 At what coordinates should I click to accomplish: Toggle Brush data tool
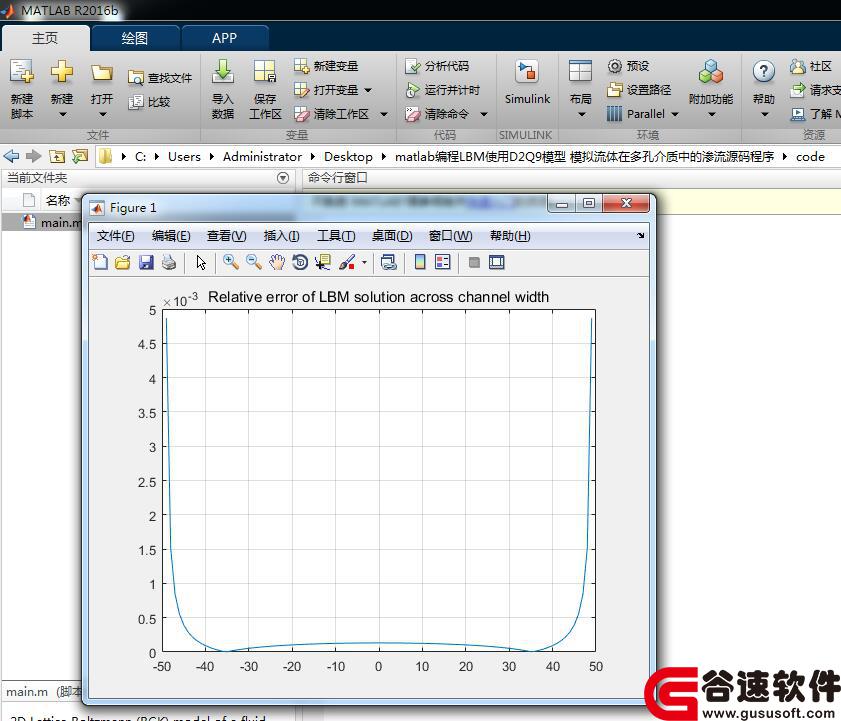[347, 262]
